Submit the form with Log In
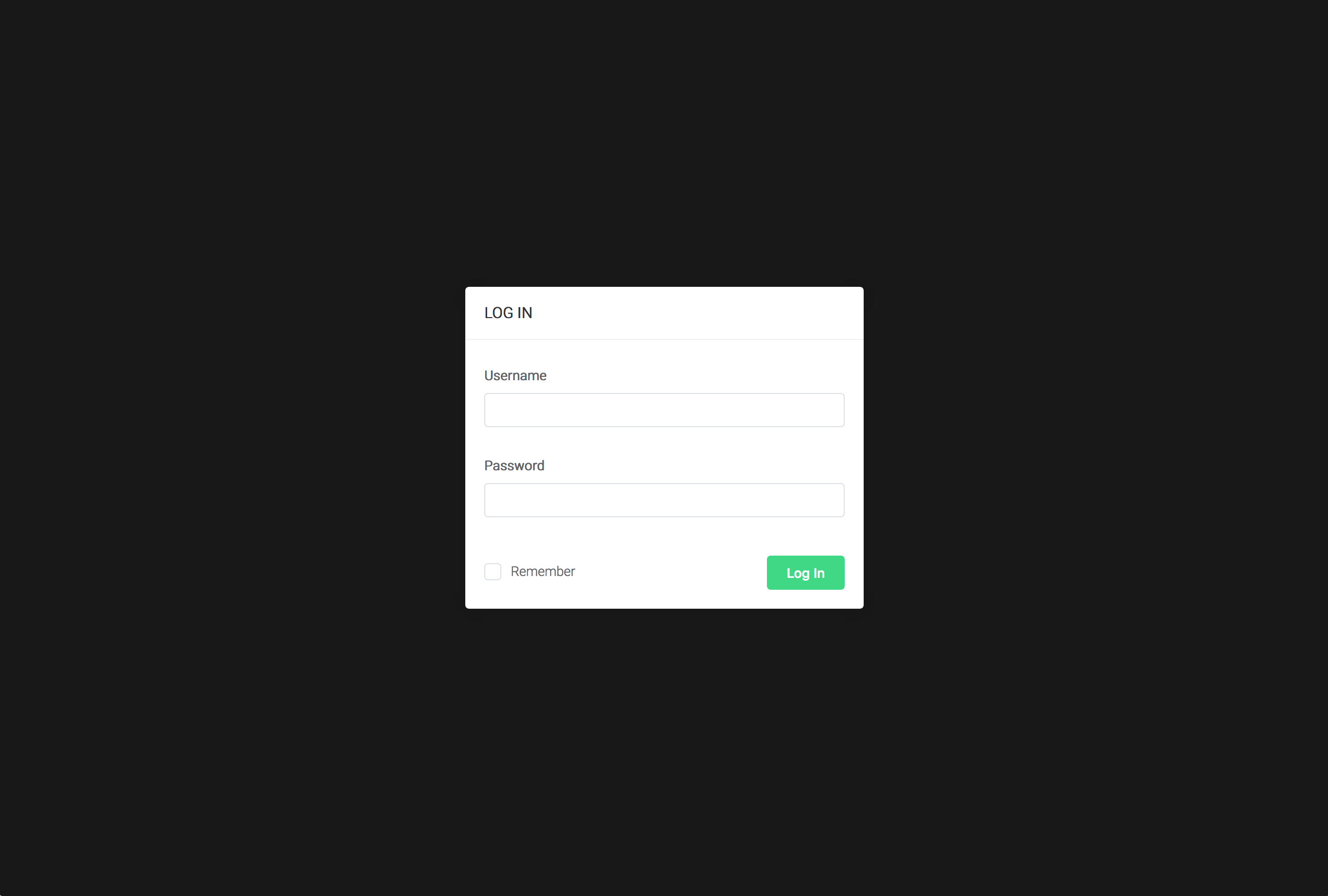 pos(805,573)
